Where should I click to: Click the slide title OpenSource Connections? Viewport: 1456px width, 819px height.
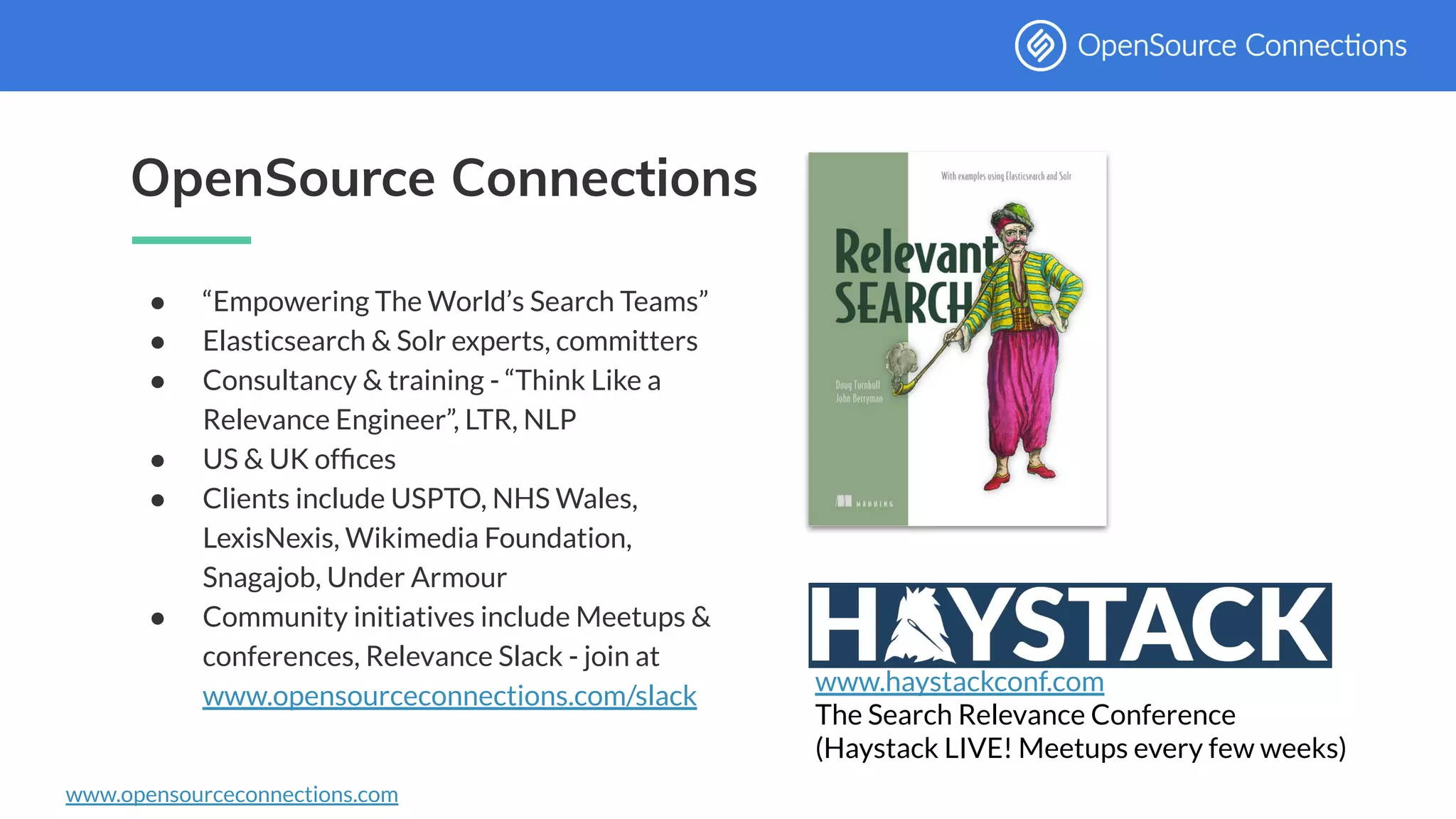point(444,178)
